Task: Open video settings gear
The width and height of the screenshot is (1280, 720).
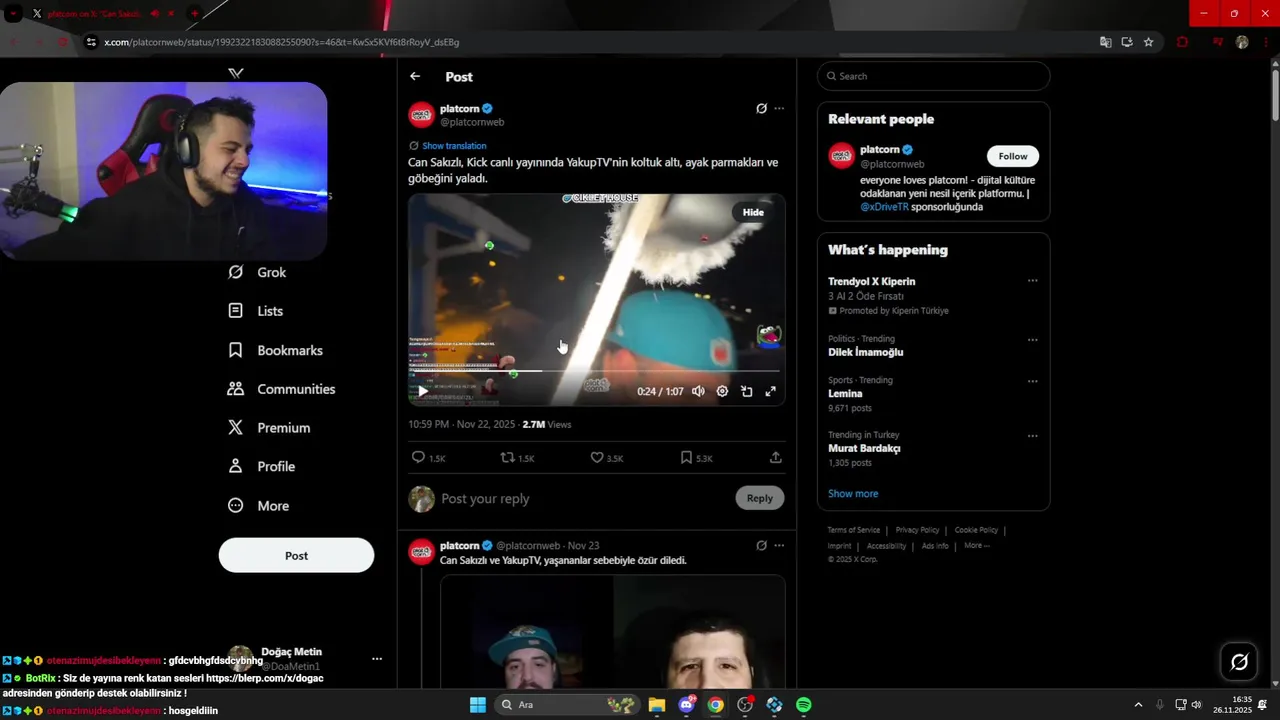Action: point(722,391)
